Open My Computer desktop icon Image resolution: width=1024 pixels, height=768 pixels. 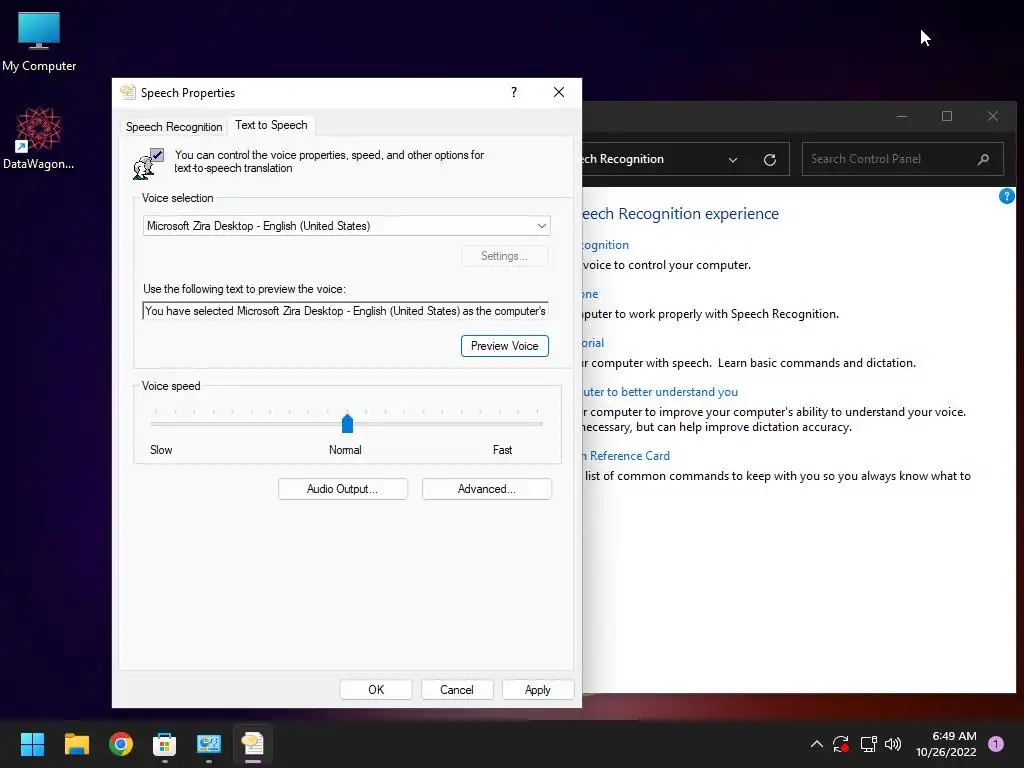(x=39, y=42)
